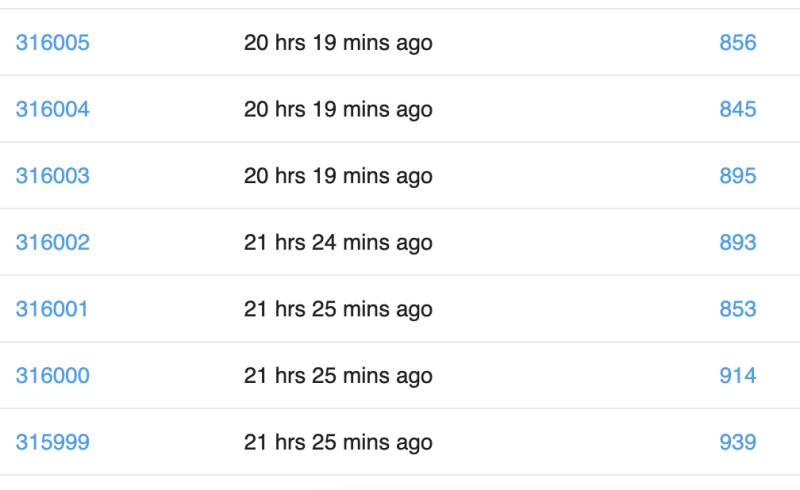Open block 316004 link
Screen dimensions: 800x490
click(x=53, y=109)
